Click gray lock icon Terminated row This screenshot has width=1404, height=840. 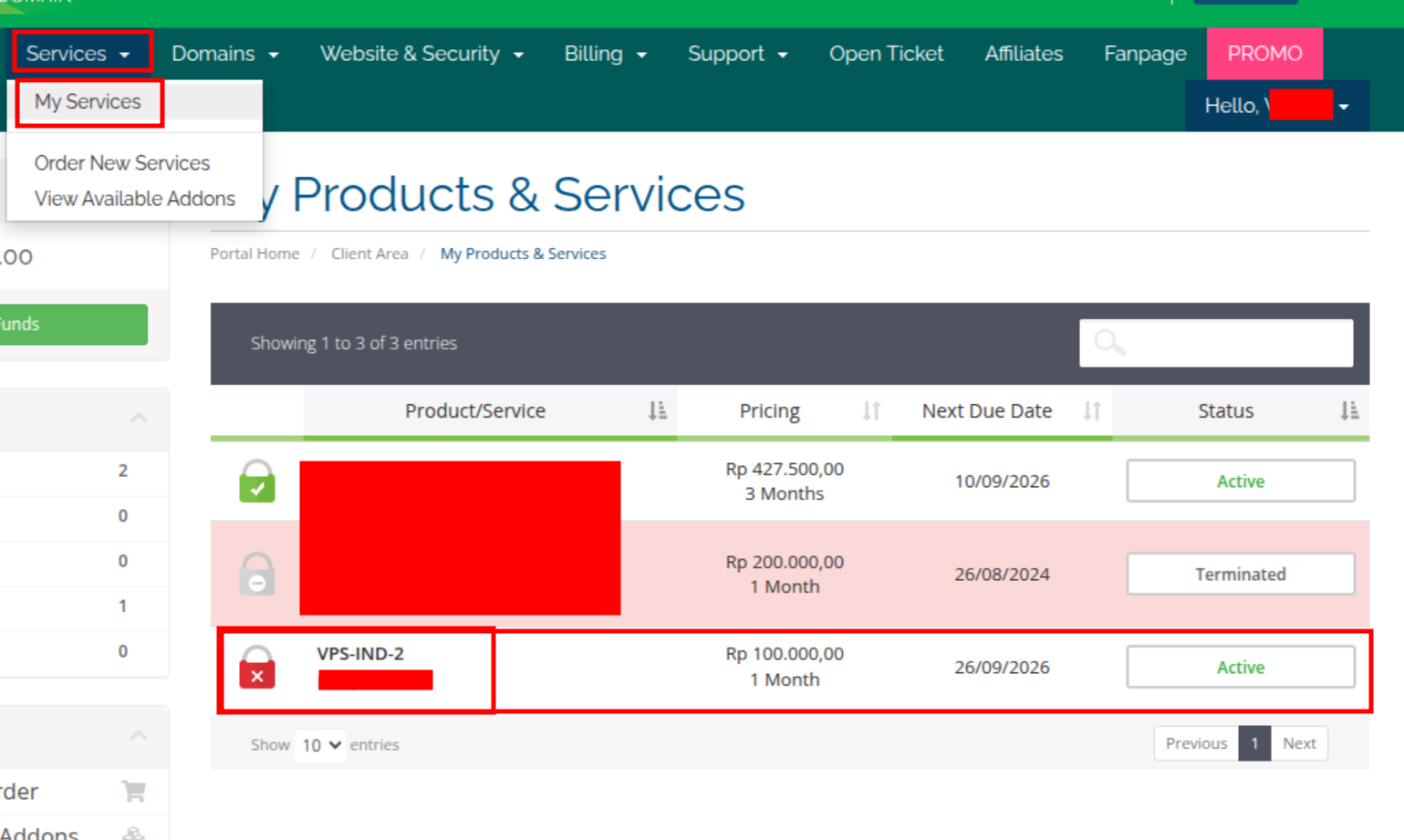pyautogui.click(x=257, y=574)
